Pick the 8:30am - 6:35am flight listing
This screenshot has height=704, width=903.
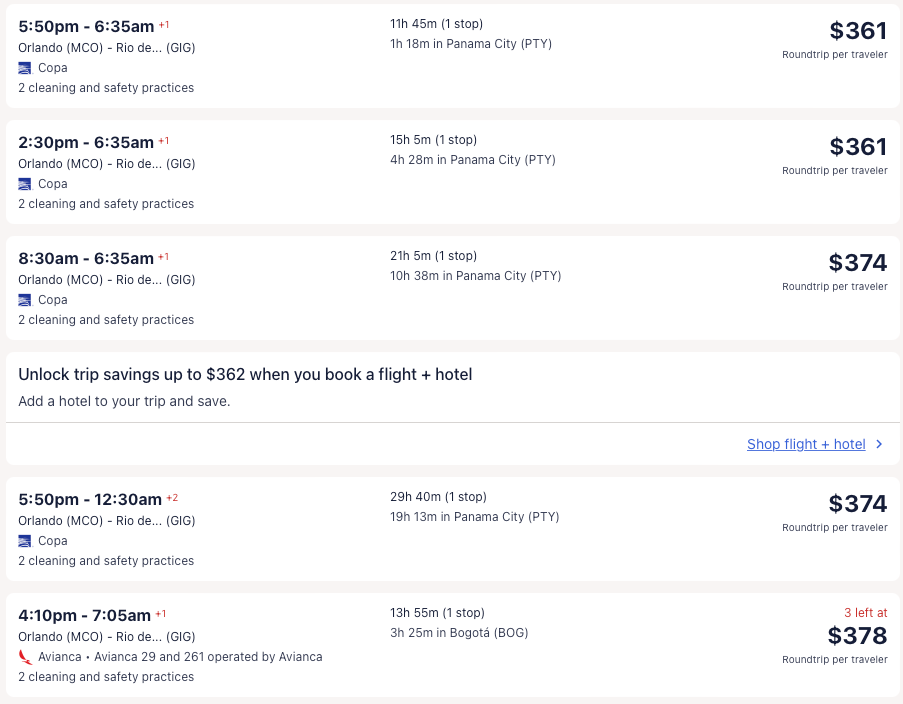tap(86, 259)
